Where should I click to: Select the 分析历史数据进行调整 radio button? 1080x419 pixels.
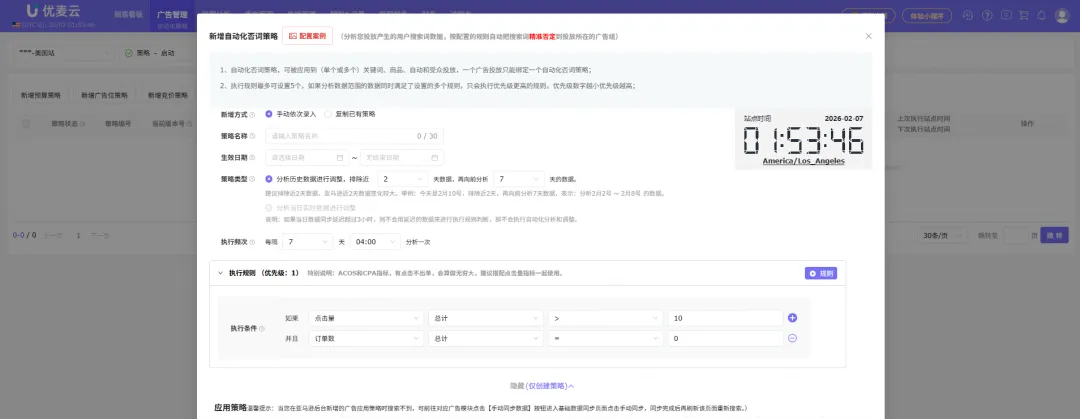(270, 178)
